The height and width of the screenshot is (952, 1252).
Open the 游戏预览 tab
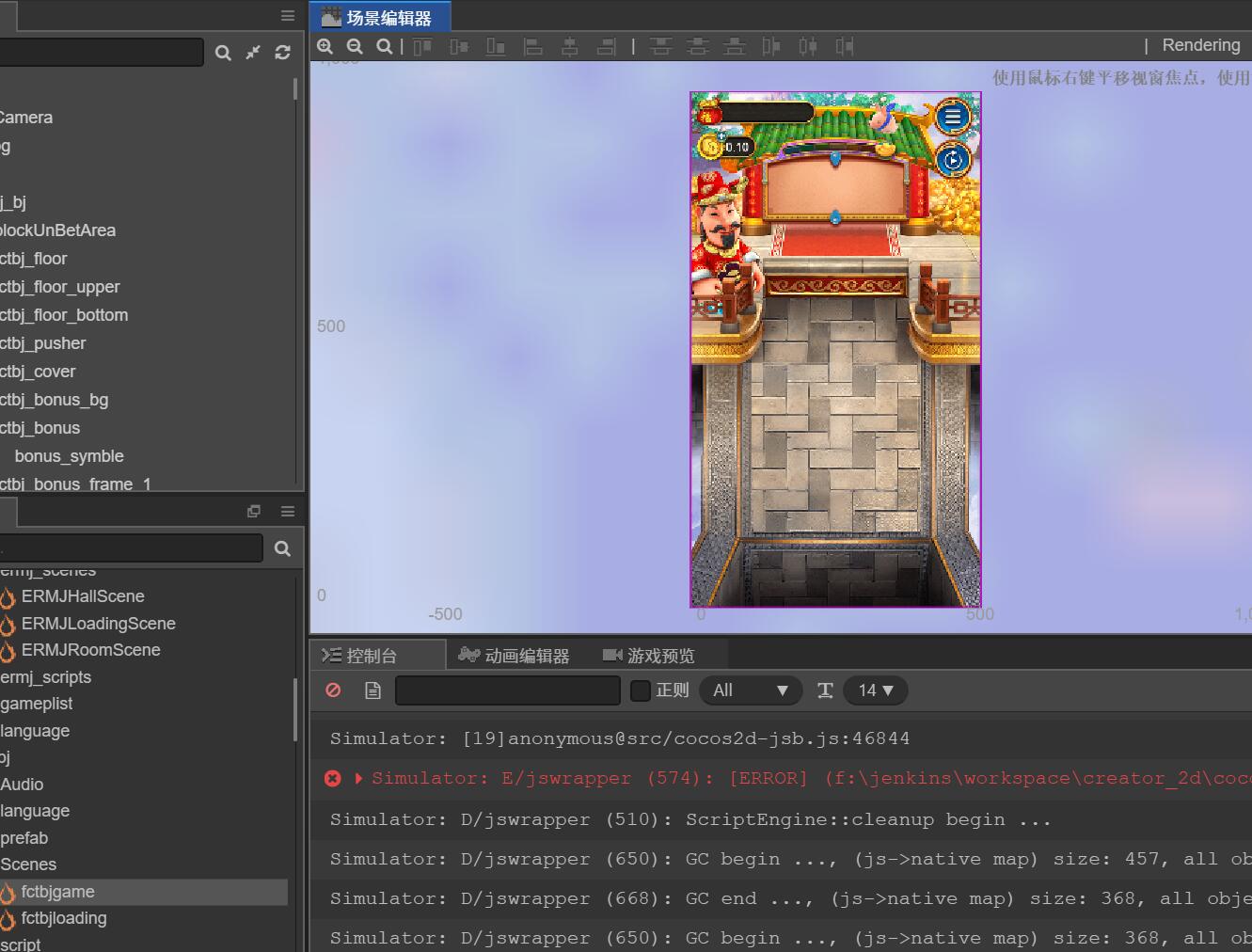tap(649, 656)
